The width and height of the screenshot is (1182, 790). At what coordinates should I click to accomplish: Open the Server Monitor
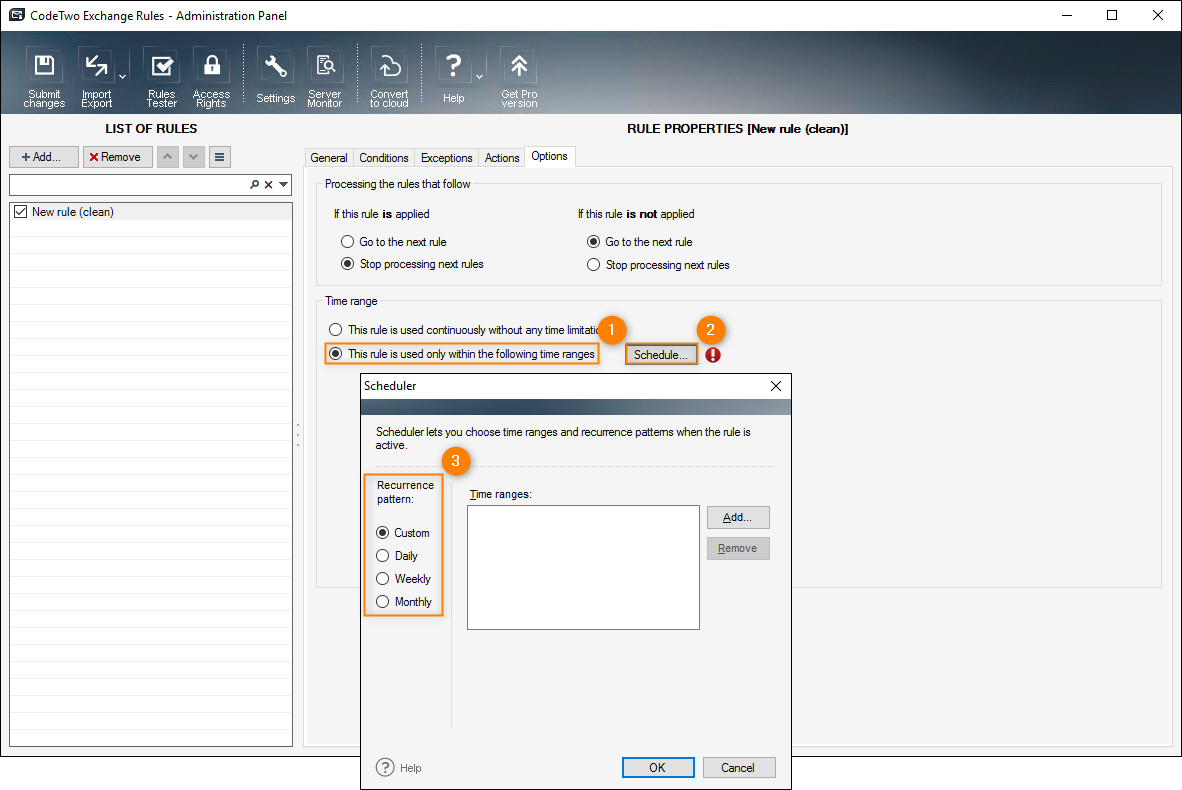325,78
